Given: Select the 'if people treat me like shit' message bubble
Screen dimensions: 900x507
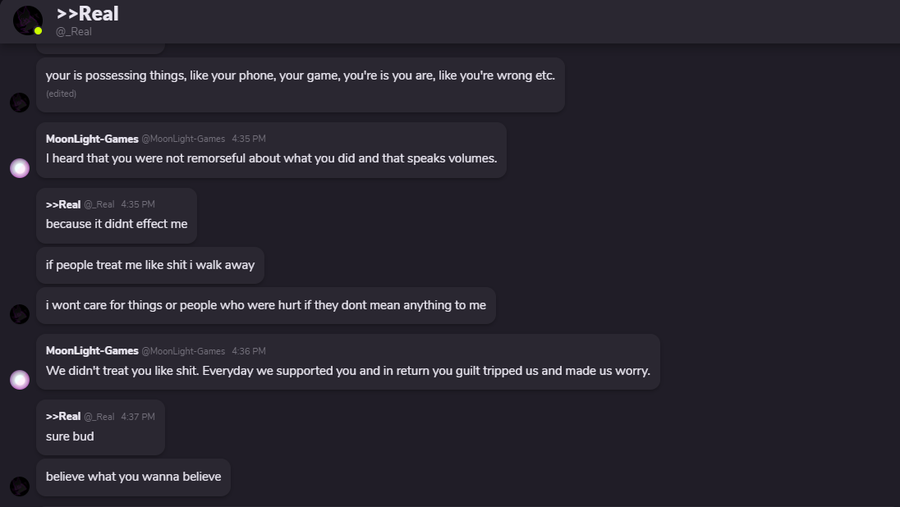Looking at the screenshot, I should click(150, 265).
